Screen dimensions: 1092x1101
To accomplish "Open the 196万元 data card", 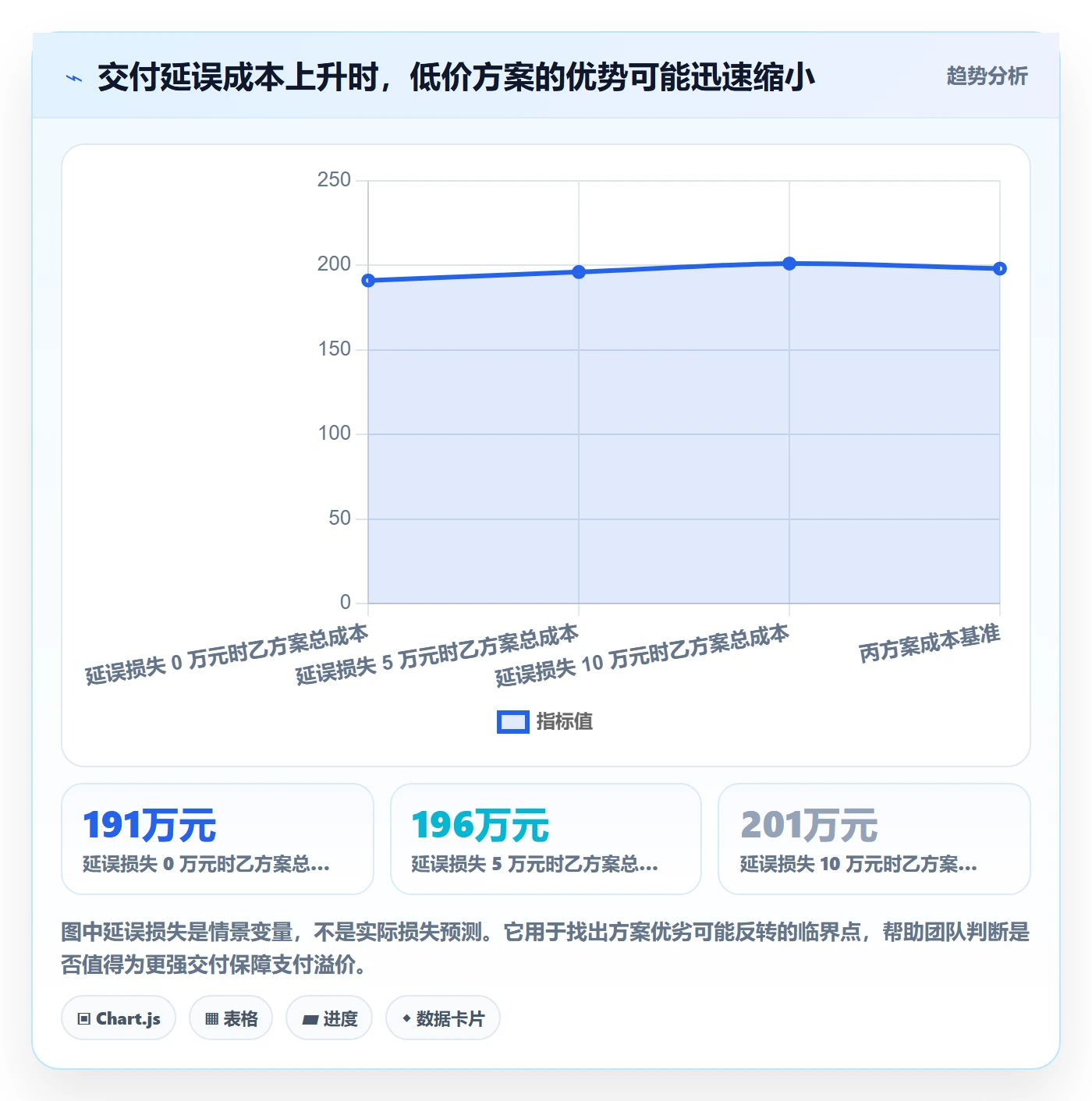I will coord(546,839).
